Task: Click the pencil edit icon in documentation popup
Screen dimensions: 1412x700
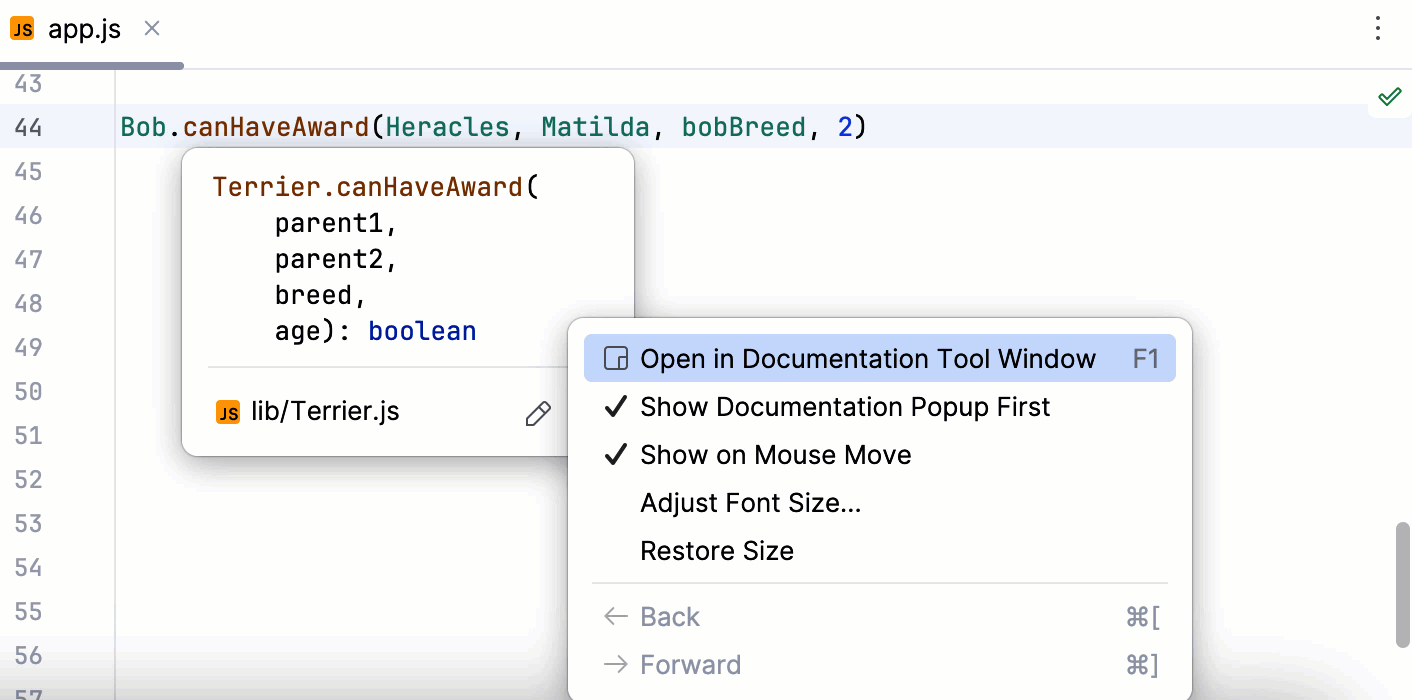Action: pos(538,413)
